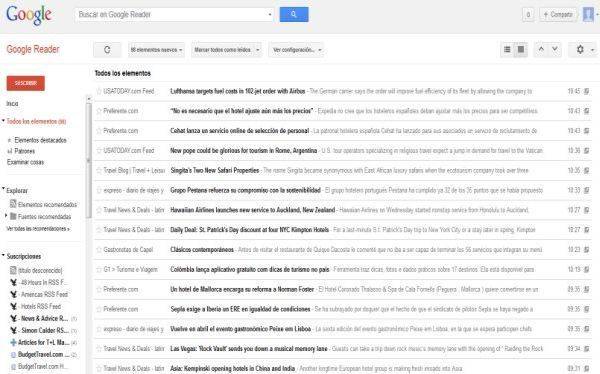Open search box options dropdown arrow
Screen dimensions: 600x374
click(x=270, y=15)
